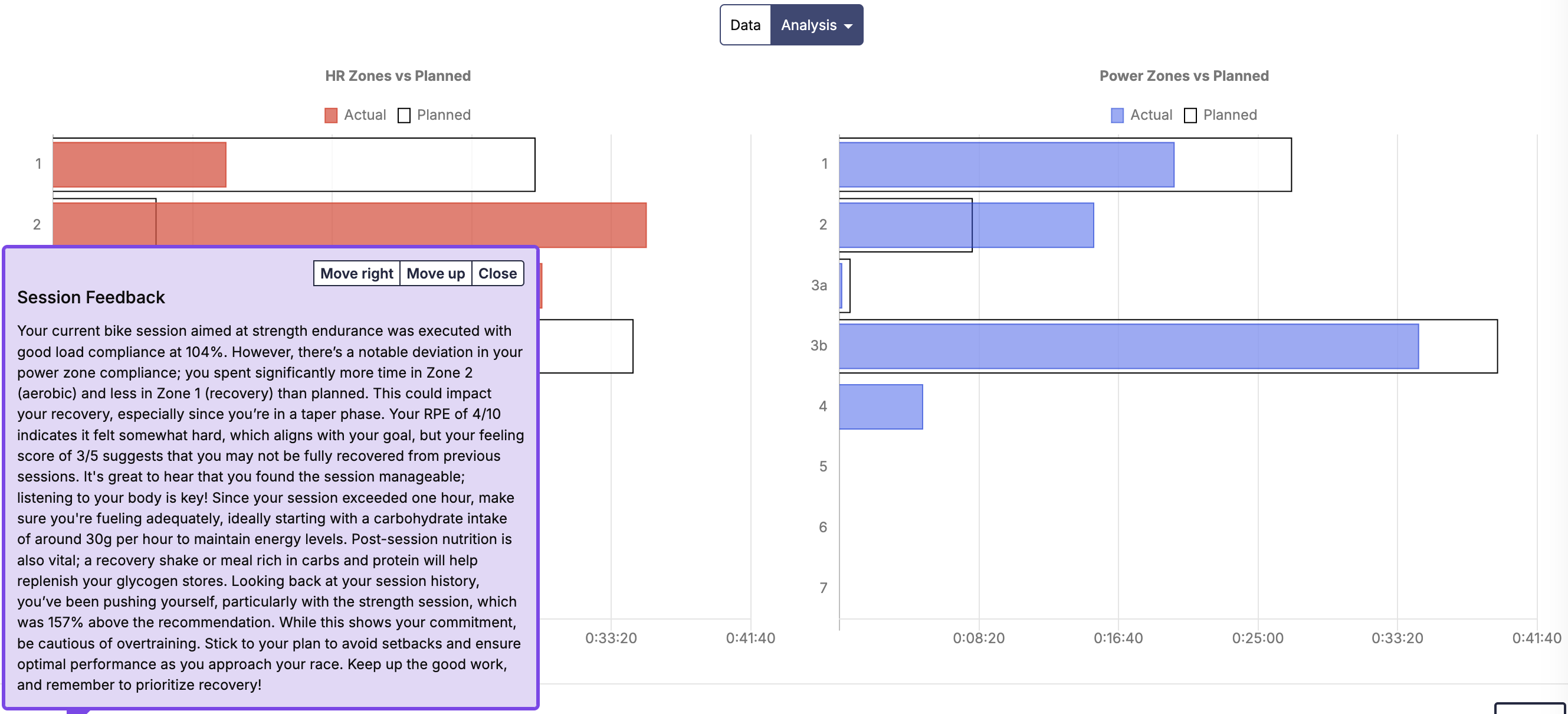Switch to the Data tab
Screen dimensions: 1568x714
[x=745, y=25]
